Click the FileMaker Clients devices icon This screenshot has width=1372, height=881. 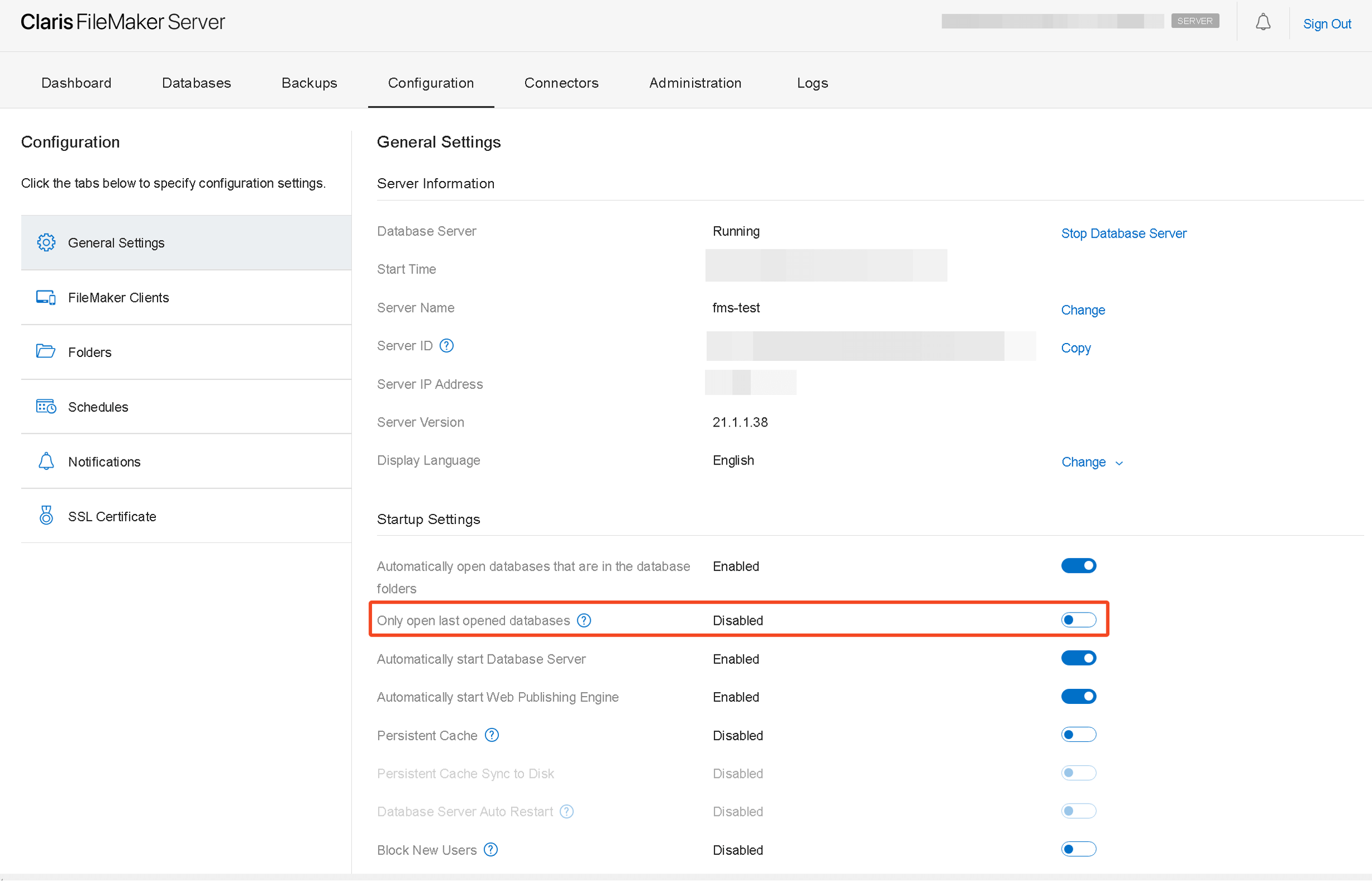click(x=46, y=297)
